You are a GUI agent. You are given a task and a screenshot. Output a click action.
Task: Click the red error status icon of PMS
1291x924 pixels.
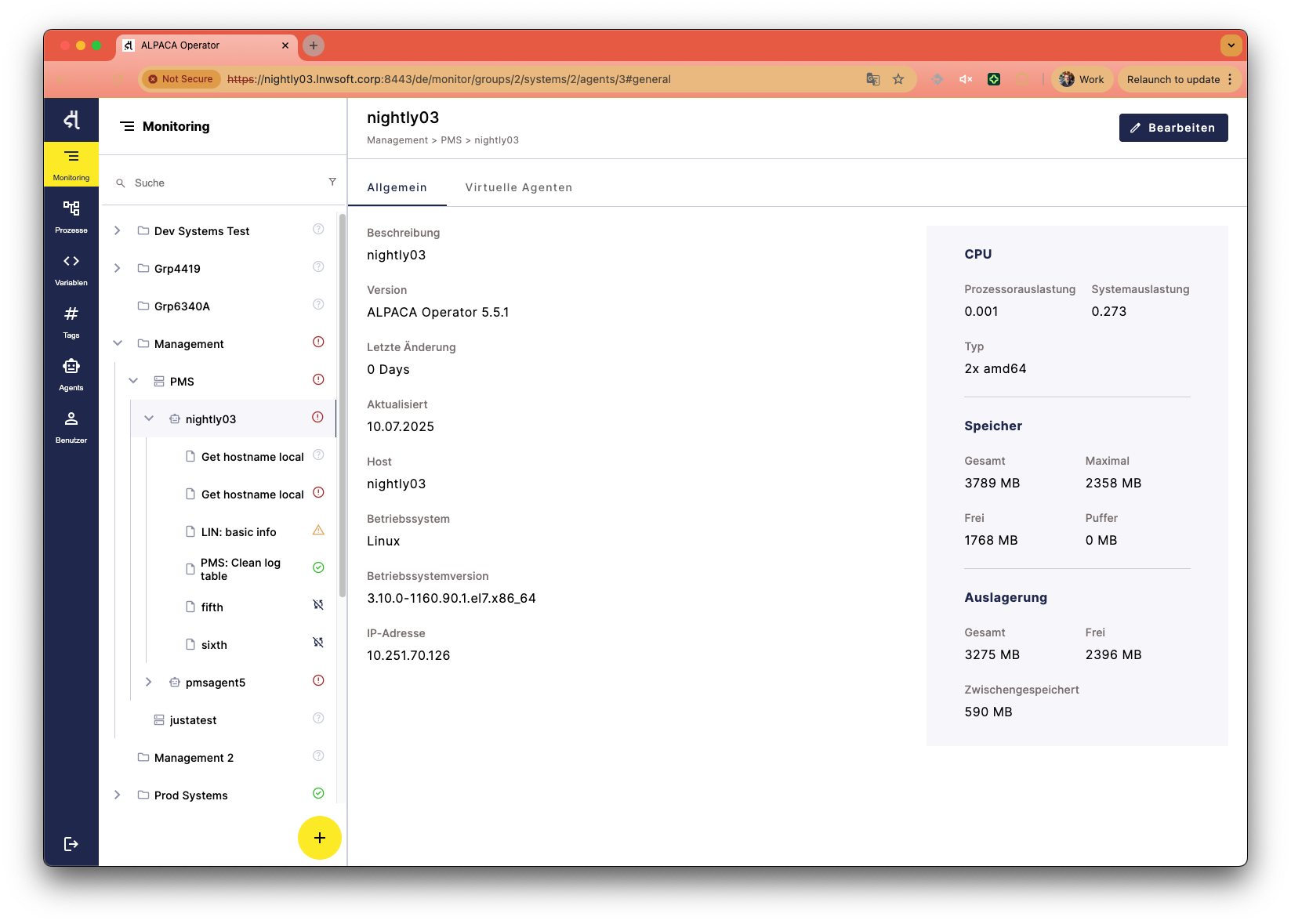[x=318, y=379]
